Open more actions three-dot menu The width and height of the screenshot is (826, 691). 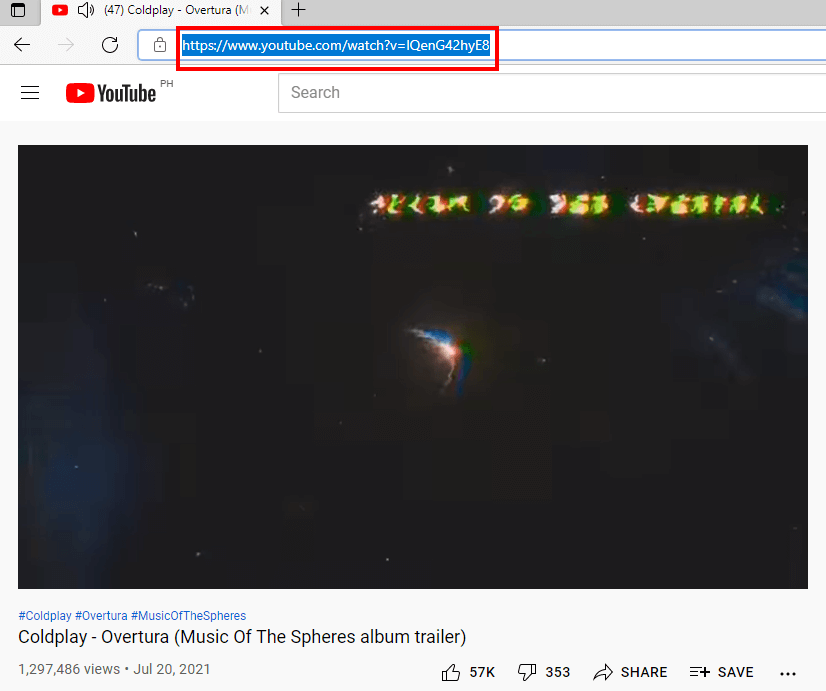click(788, 673)
